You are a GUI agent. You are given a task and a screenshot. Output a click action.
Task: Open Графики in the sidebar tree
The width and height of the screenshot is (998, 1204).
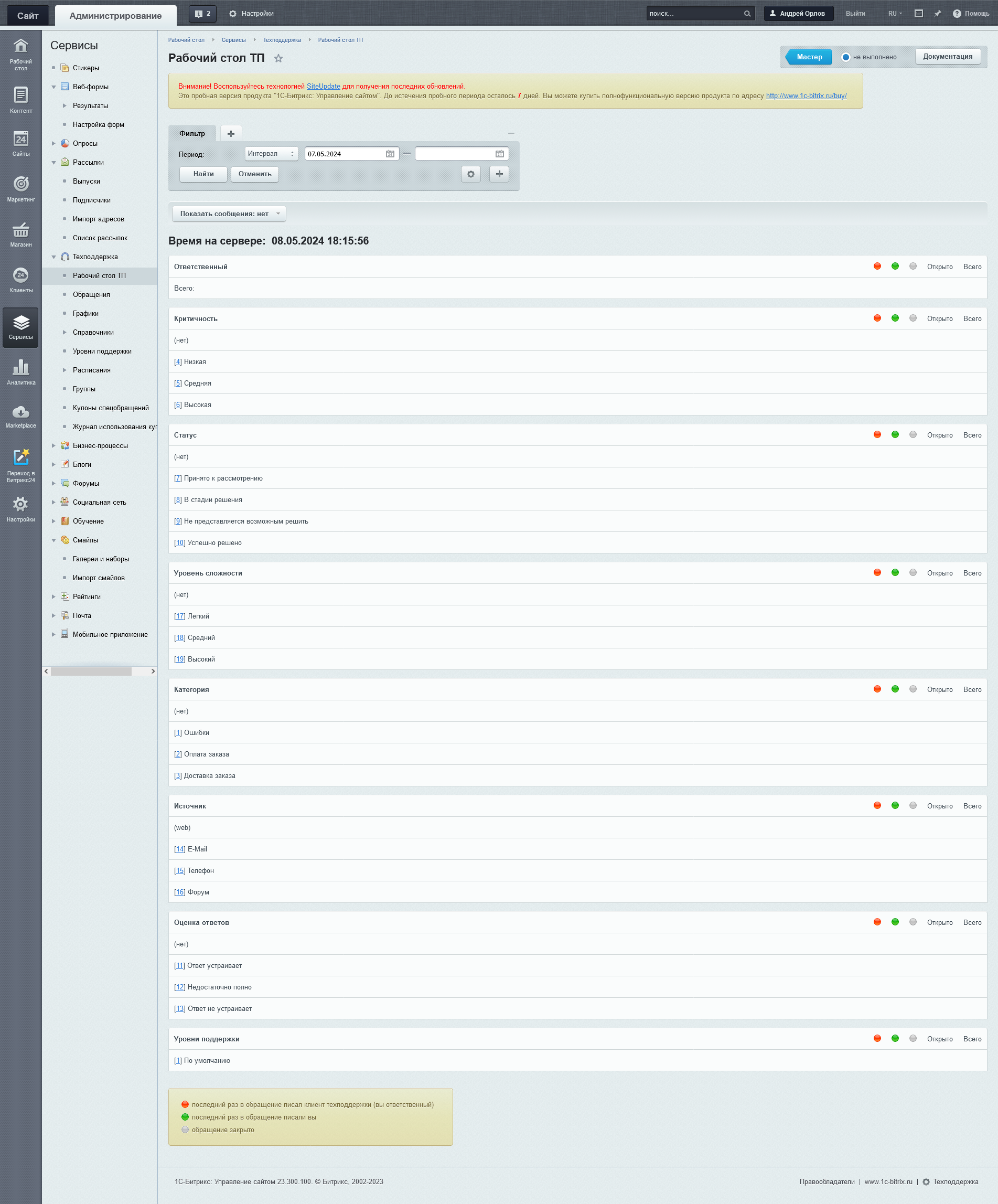tap(85, 314)
